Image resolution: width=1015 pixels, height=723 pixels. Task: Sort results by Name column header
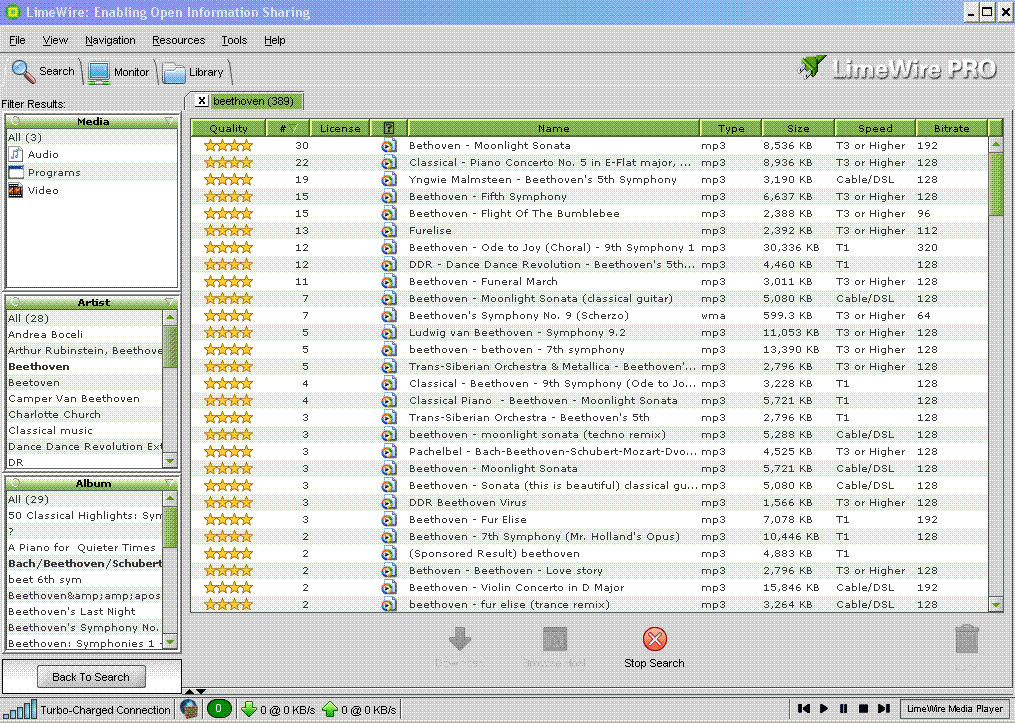coord(553,128)
